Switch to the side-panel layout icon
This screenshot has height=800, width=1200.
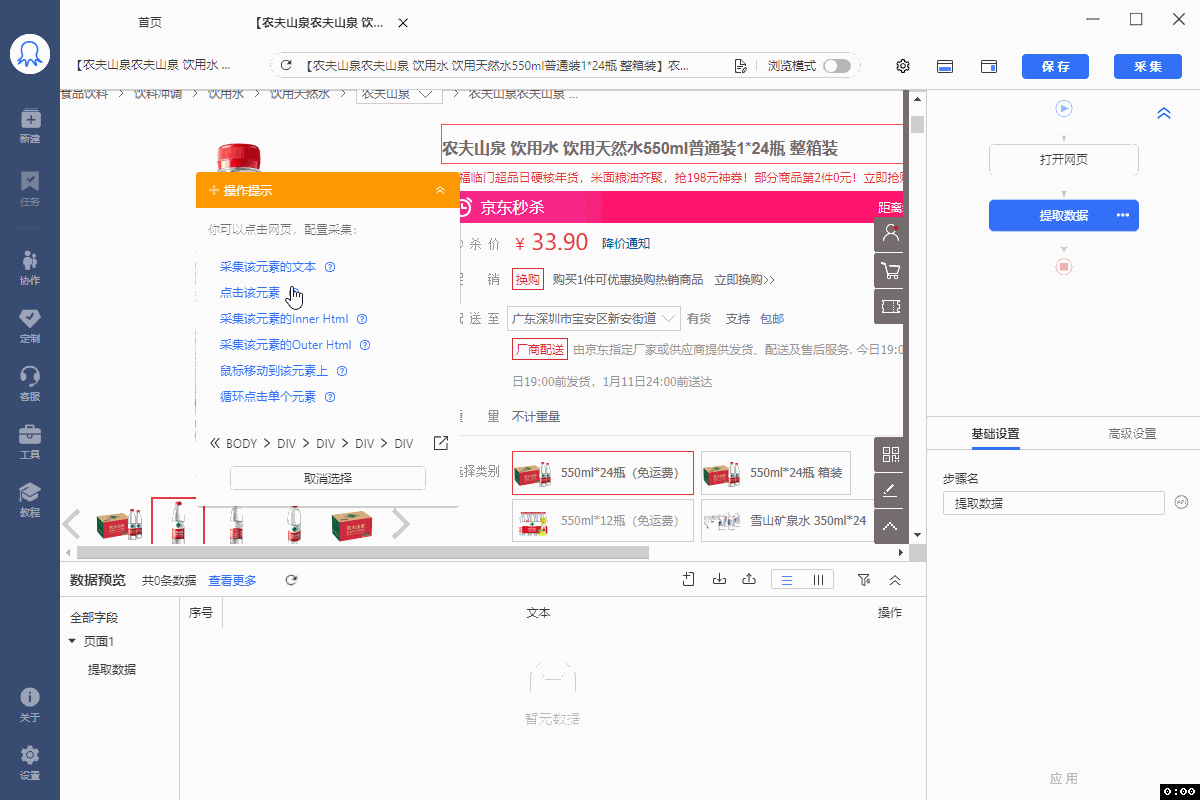tap(989, 66)
